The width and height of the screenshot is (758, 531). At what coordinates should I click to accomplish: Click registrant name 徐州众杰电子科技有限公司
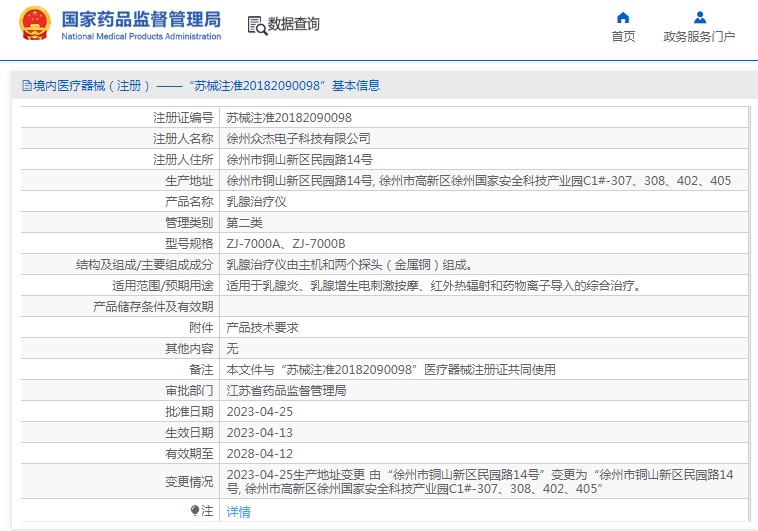298,139
